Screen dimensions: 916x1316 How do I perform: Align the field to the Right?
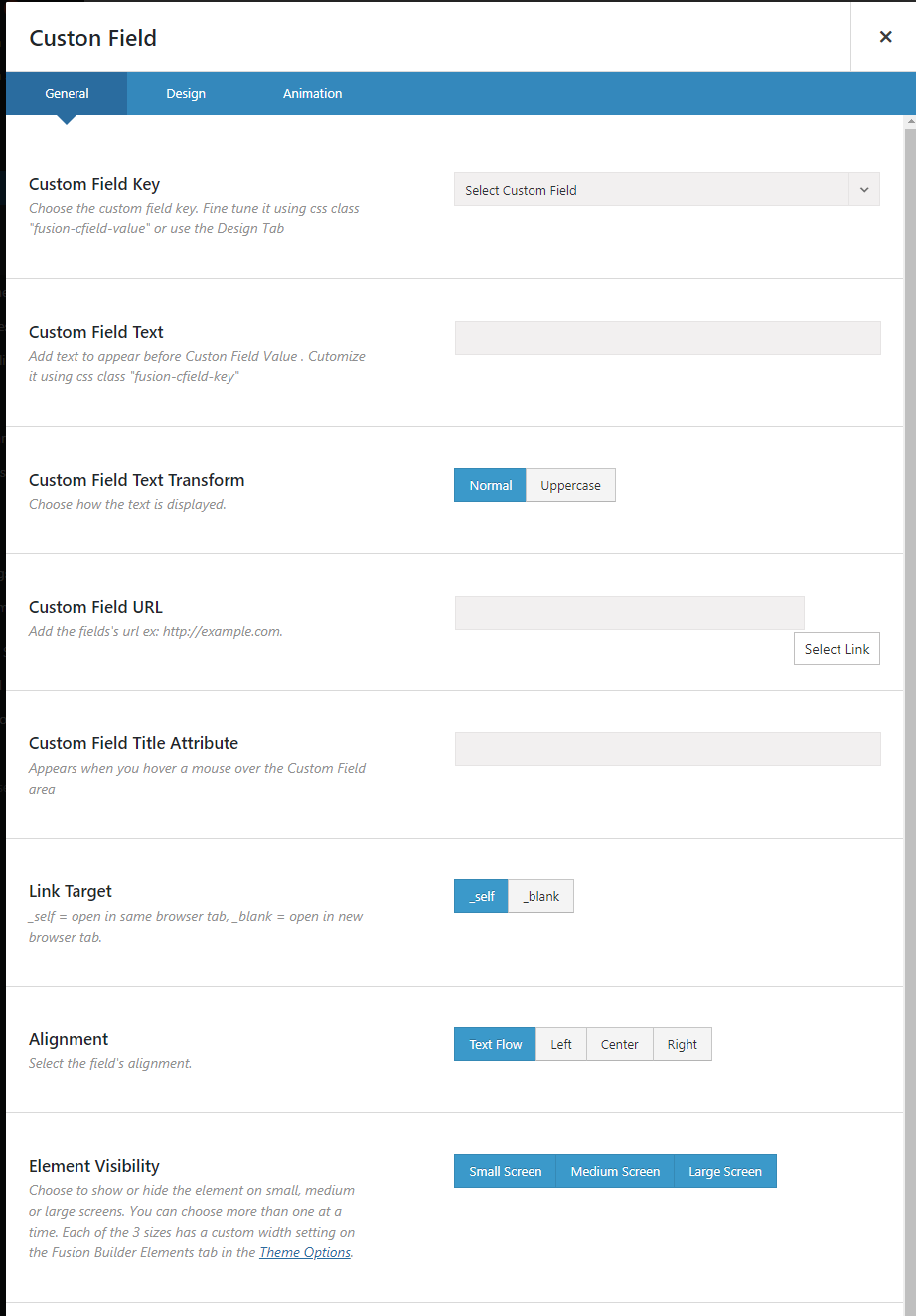coord(682,1044)
